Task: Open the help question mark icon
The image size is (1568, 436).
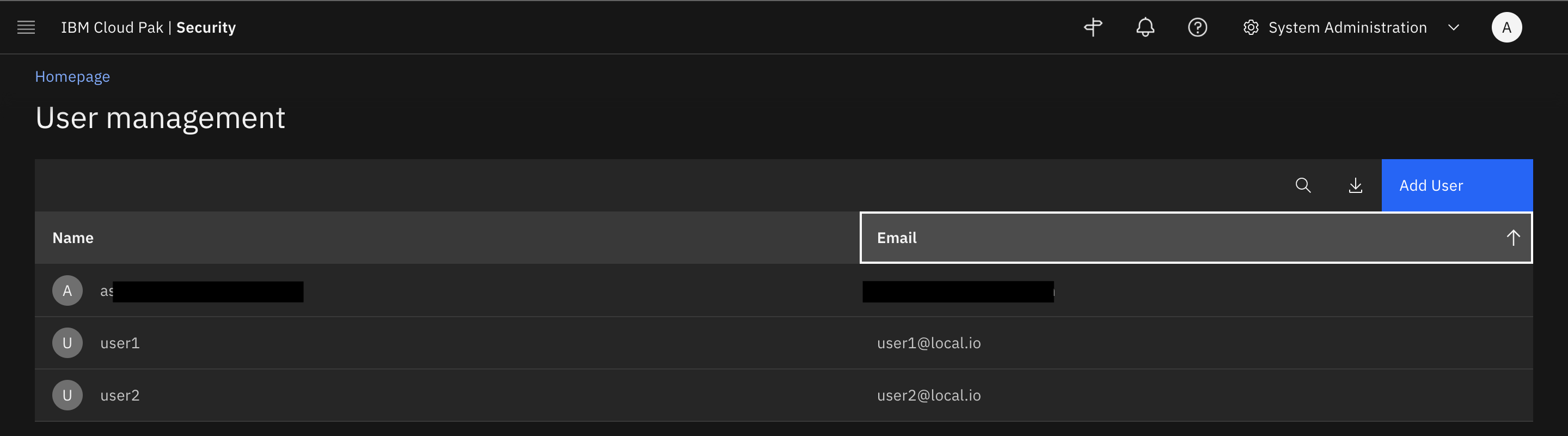Action: coord(1197,27)
